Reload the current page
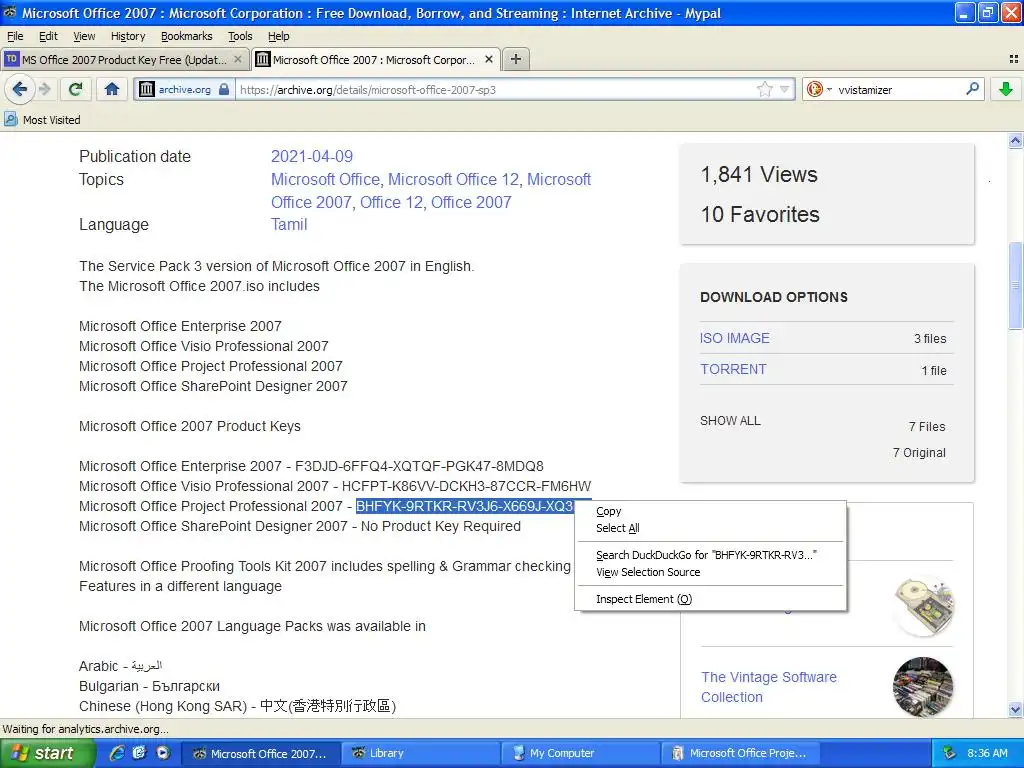The height and width of the screenshot is (768, 1024). click(76, 89)
